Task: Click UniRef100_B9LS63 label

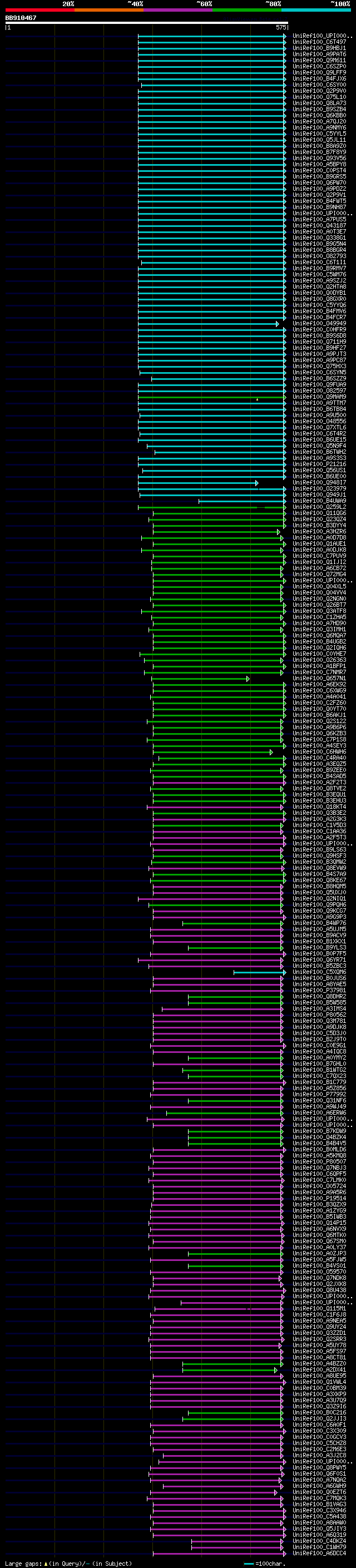Action: tap(319, 849)
